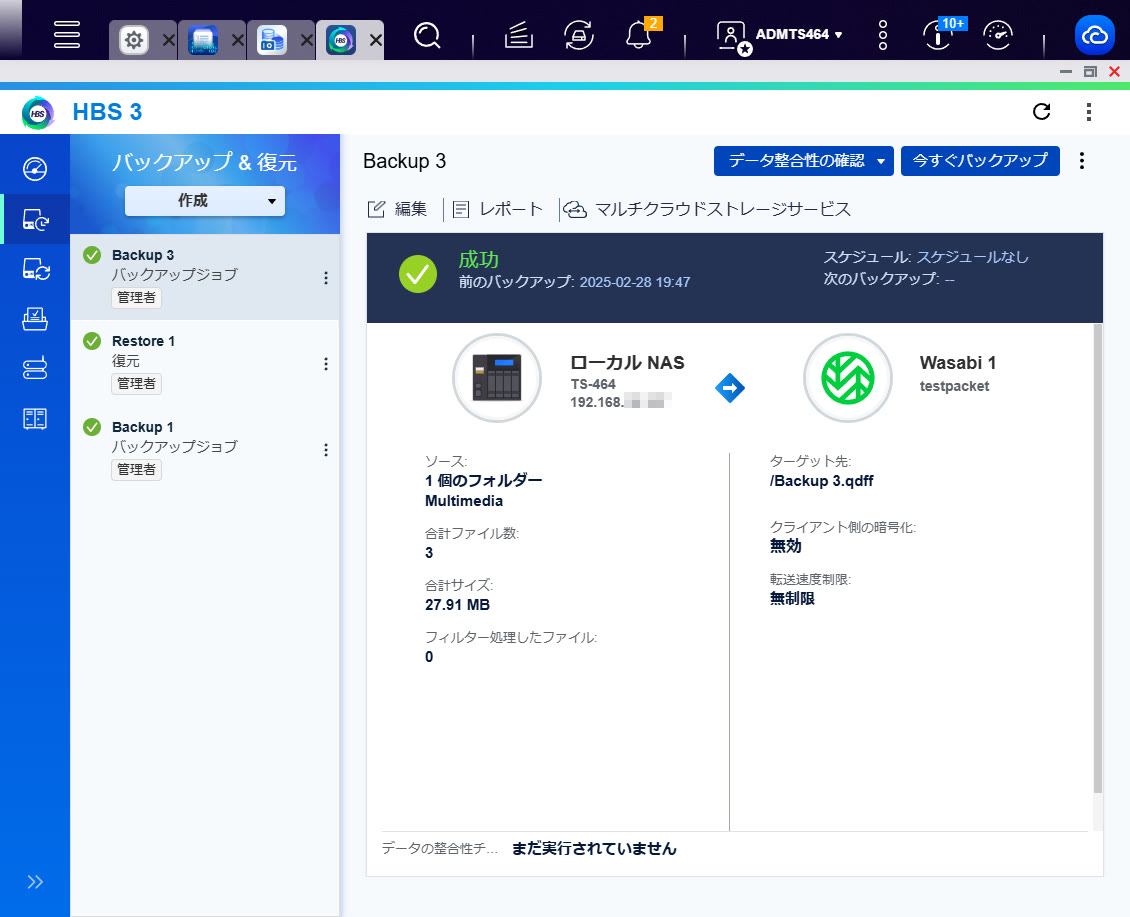The image size is (1130, 917).
Task: Open the bottom book-shaped sidebar icon
Action: [35, 419]
